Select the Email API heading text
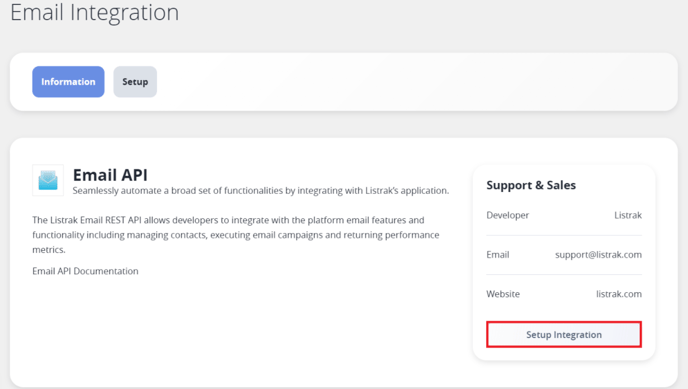 pos(110,175)
